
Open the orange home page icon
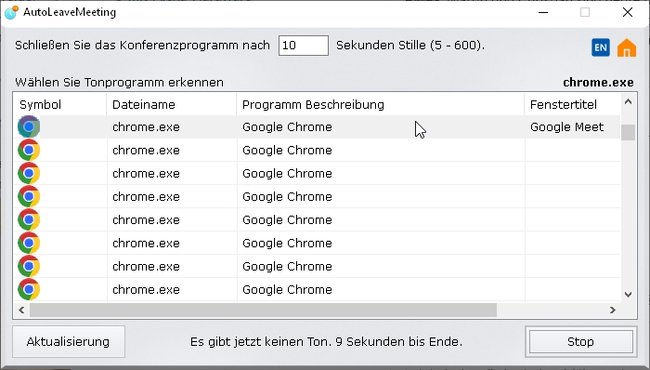pos(626,47)
